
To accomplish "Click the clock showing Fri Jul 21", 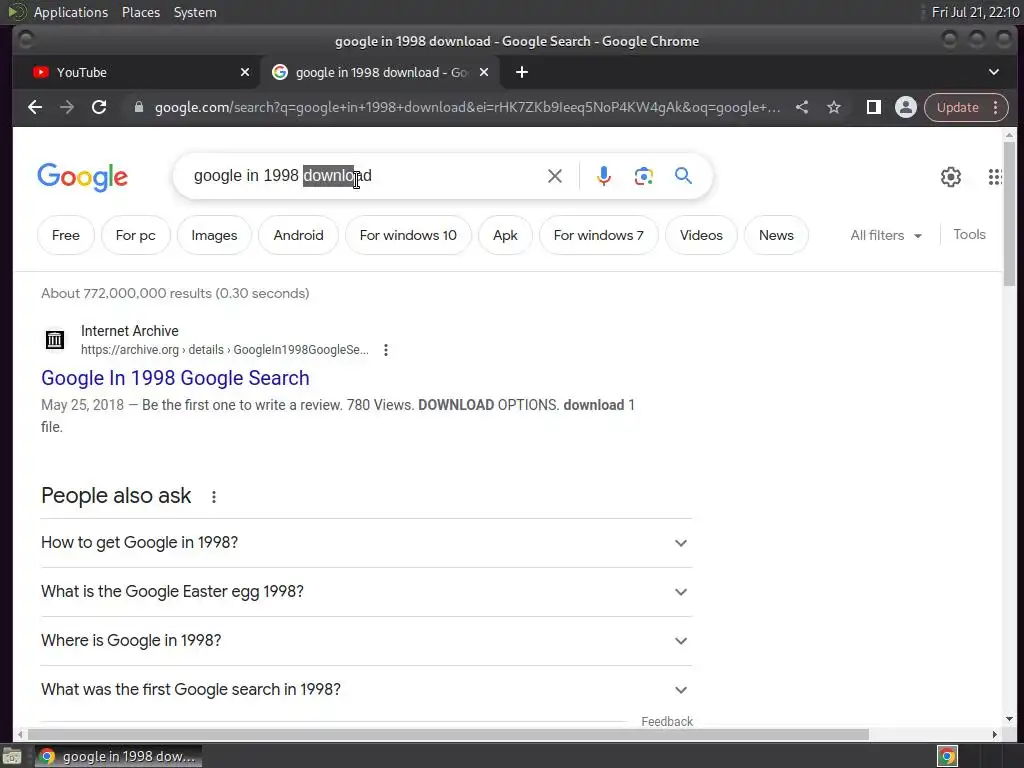I will 975,12.
